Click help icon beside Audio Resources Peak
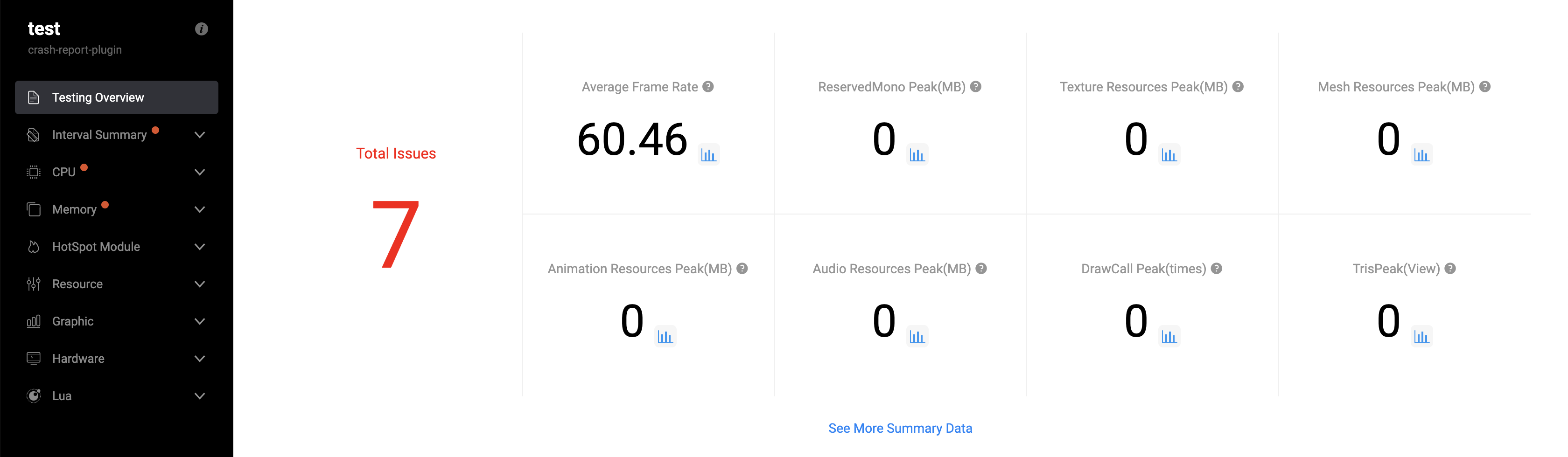The height and width of the screenshot is (457, 1568). tap(980, 268)
